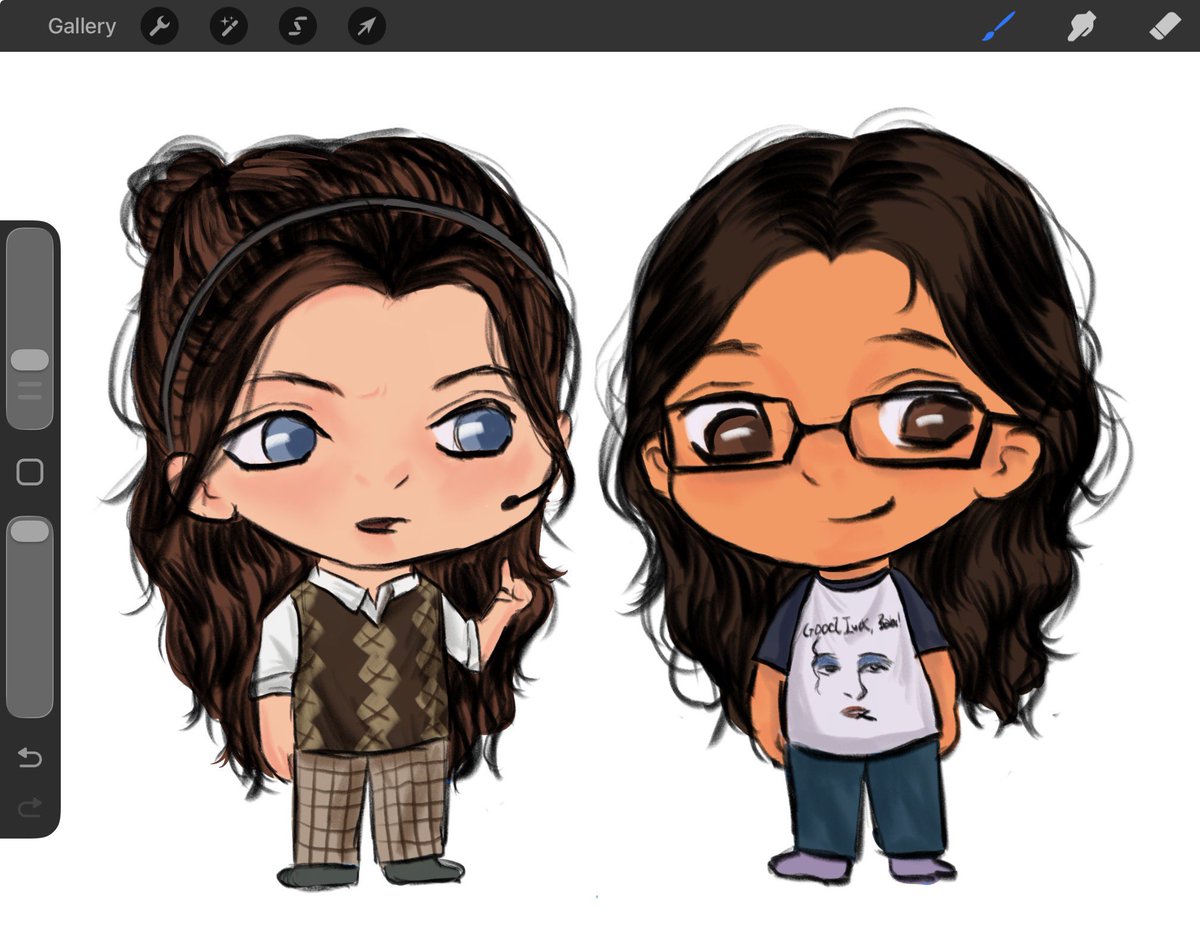Tap the square Modify button on the sidebar
Screen dimensions: 1200x938
tap(30, 469)
